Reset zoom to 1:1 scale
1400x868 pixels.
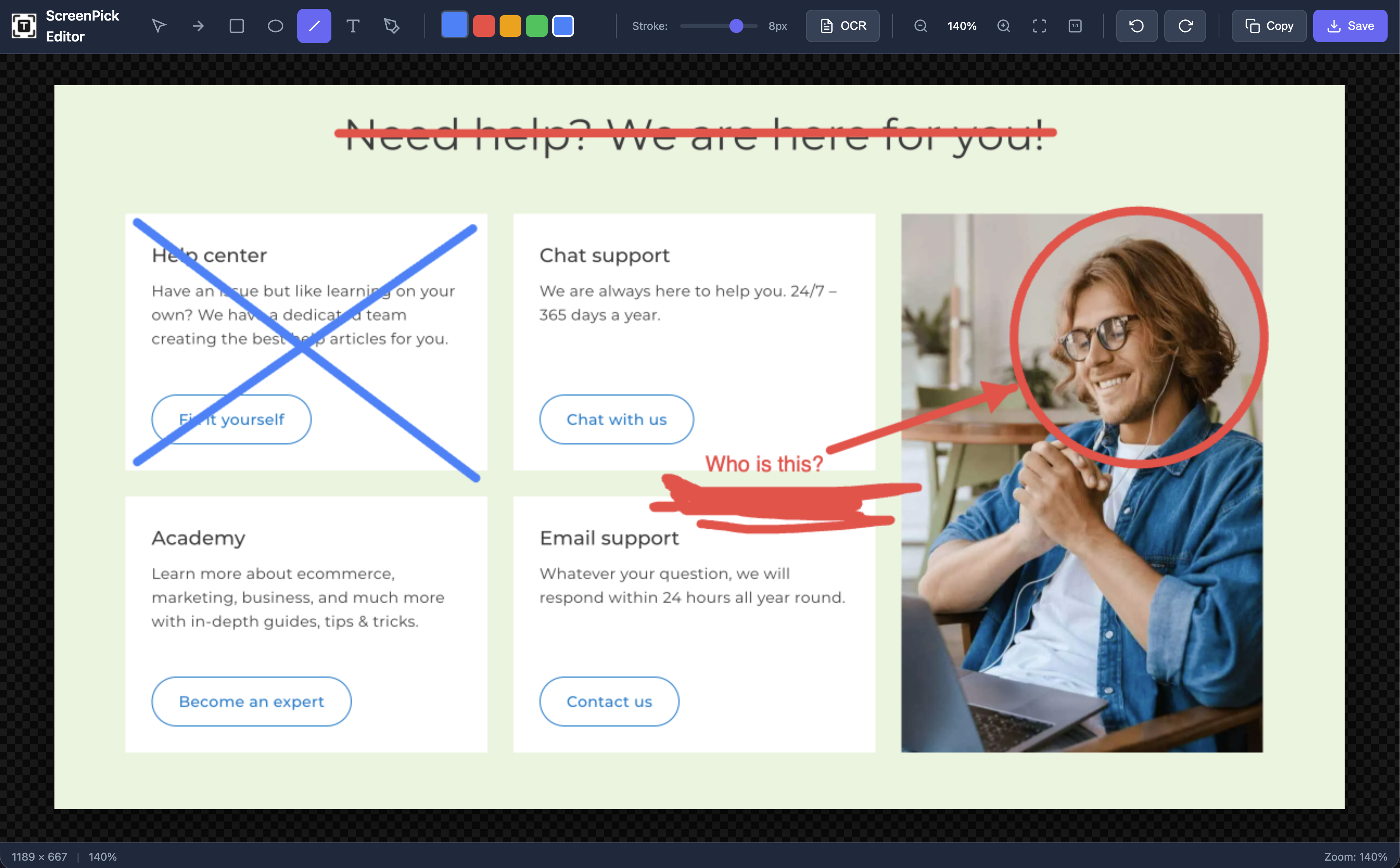(1074, 26)
